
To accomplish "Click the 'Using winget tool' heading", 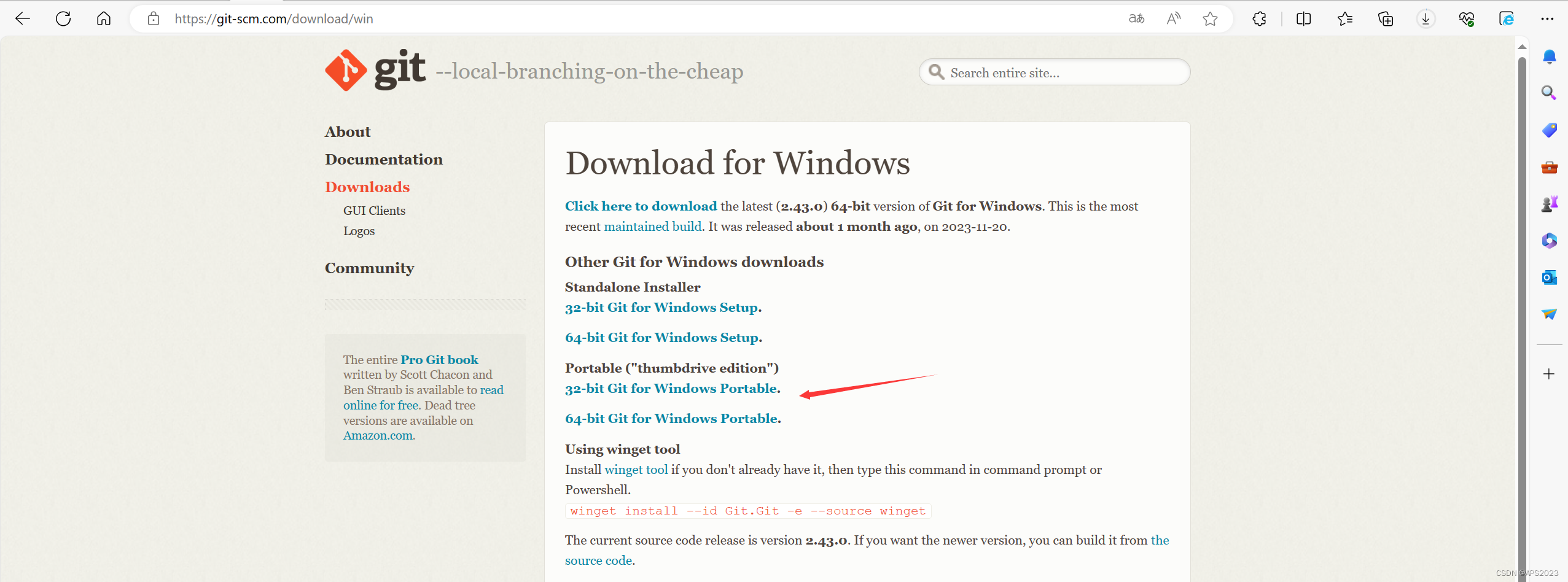I will 622,449.
